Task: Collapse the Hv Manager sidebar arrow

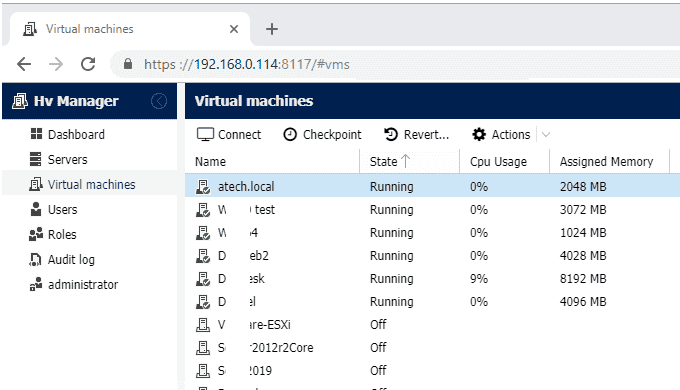Action: [x=159, y=101]
